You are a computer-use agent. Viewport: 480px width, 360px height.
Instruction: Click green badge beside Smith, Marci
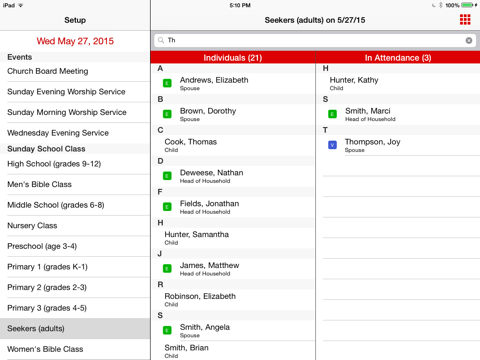point(332,114)
